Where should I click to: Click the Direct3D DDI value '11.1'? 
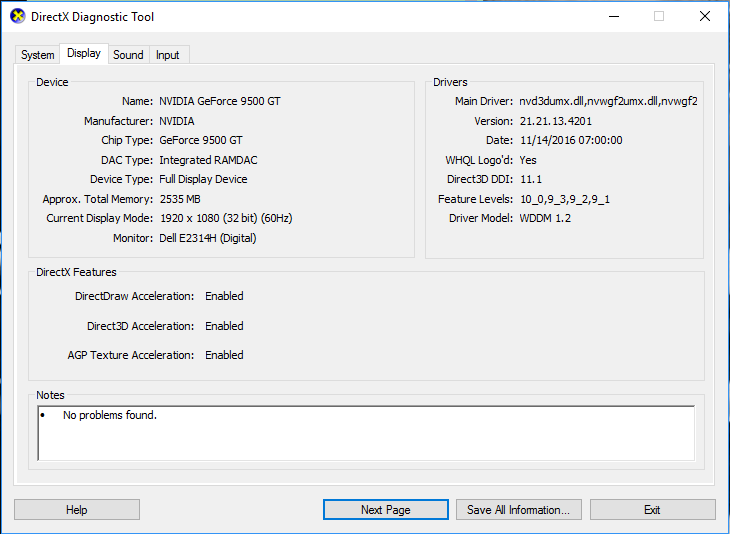(531, 179)
